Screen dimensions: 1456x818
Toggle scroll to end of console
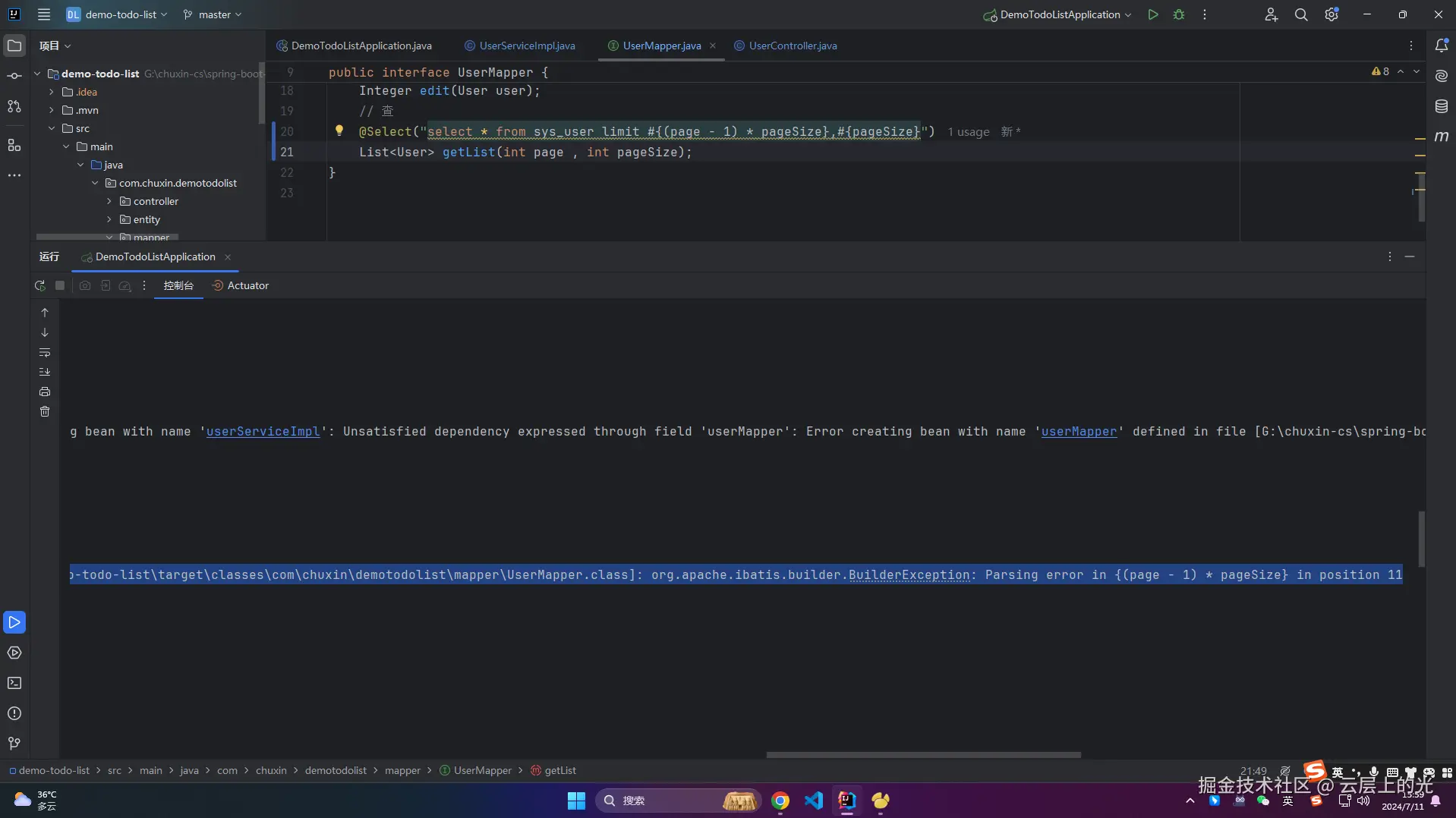45,372
